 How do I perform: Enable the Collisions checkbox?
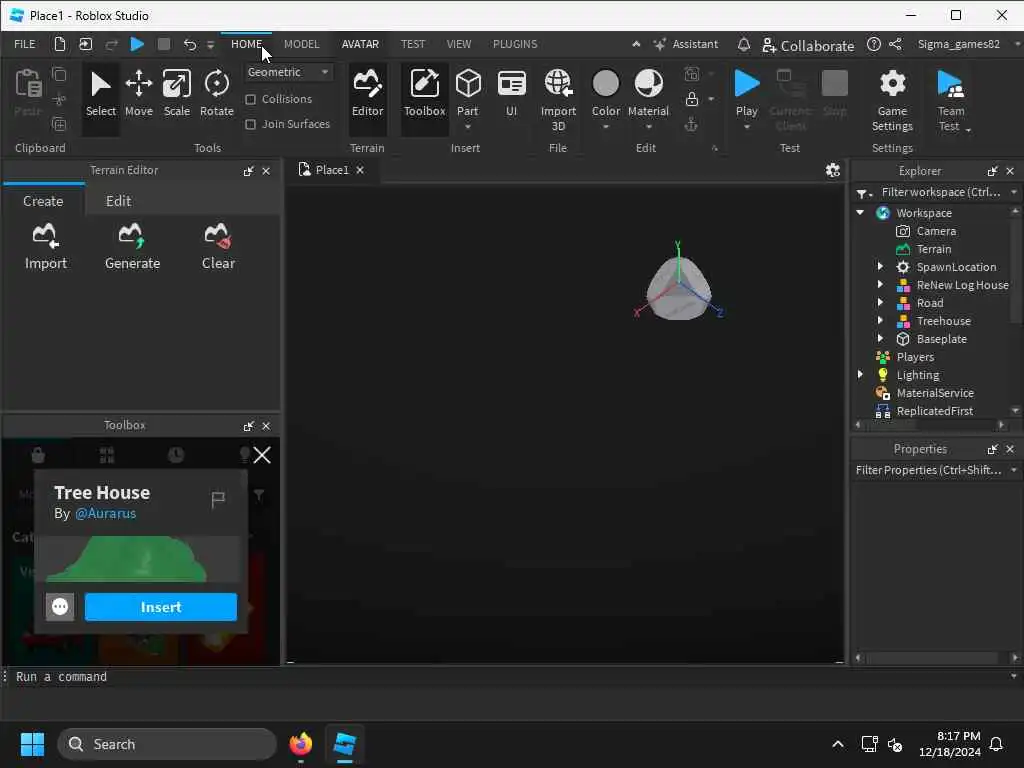250,99
